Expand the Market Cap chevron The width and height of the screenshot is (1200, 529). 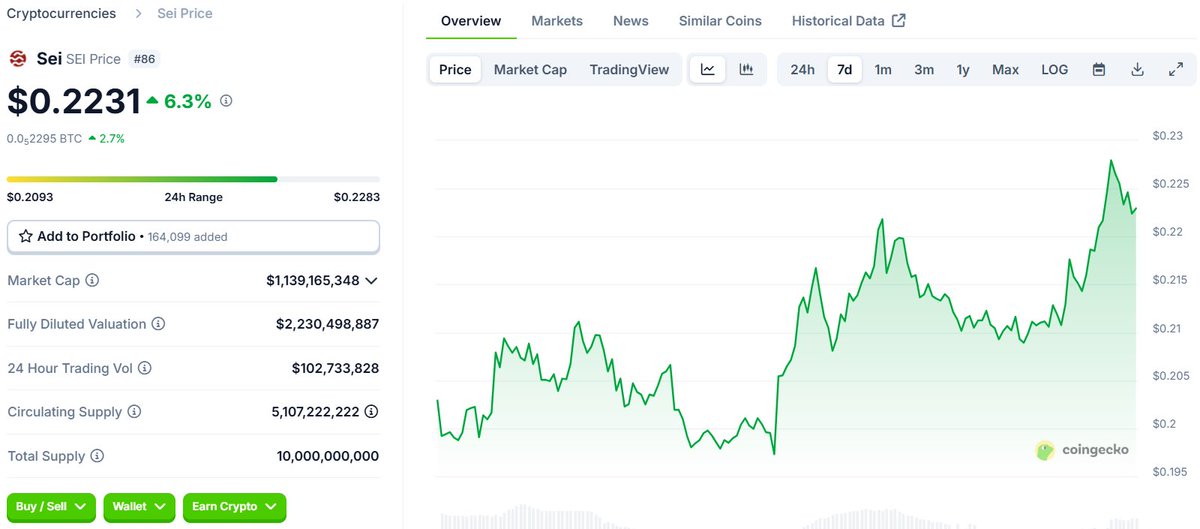point(371,281)
